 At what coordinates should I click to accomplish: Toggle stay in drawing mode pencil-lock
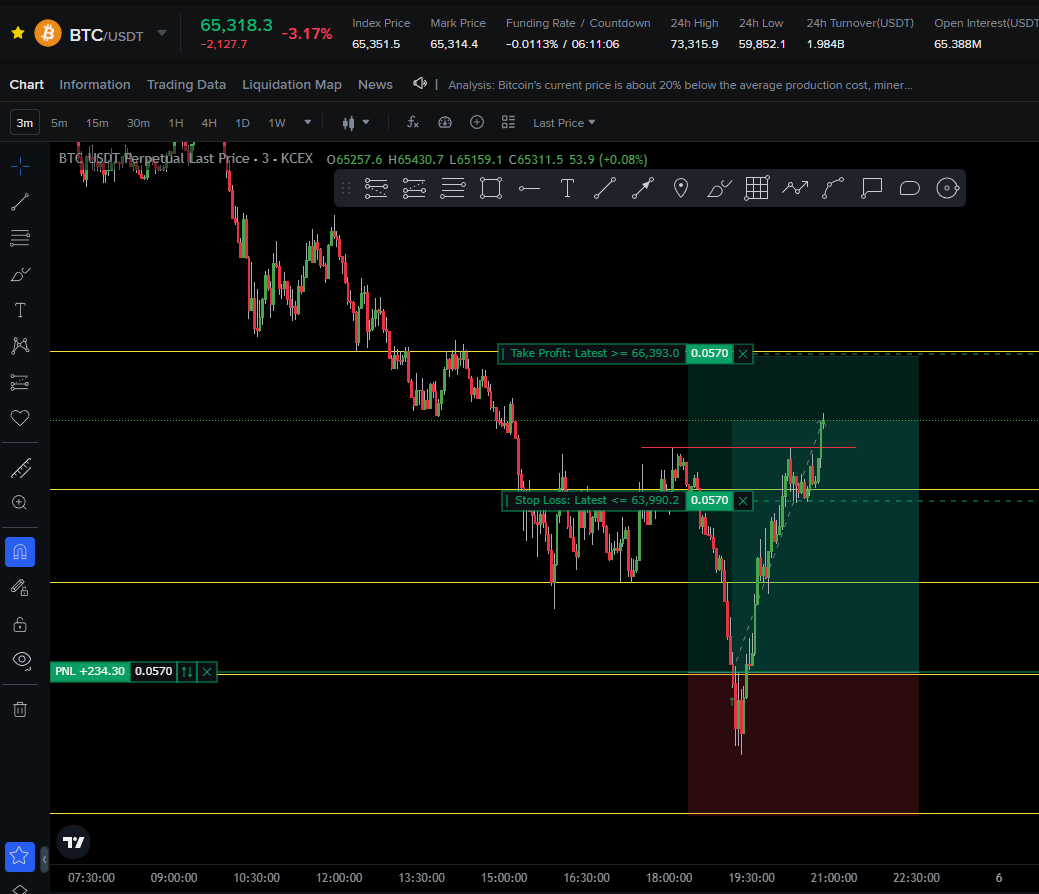(20, 588)
